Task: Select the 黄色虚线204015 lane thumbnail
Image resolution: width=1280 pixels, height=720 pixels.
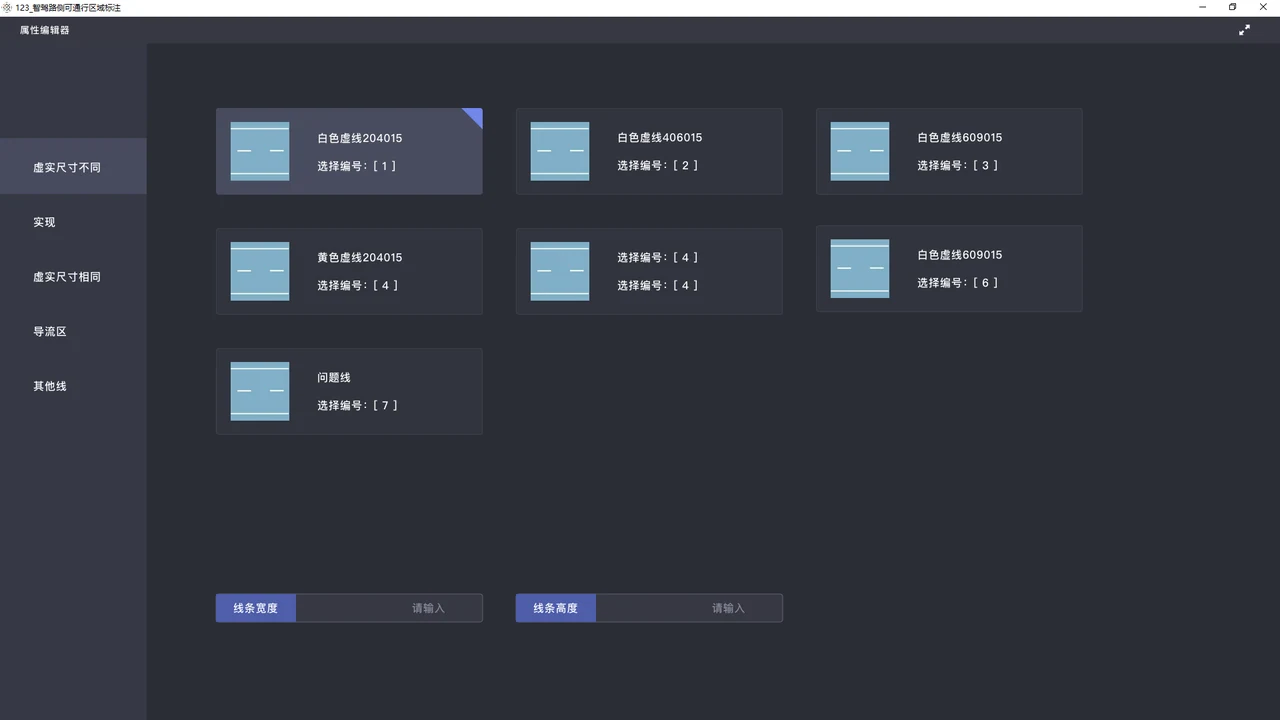Action: 260,271
